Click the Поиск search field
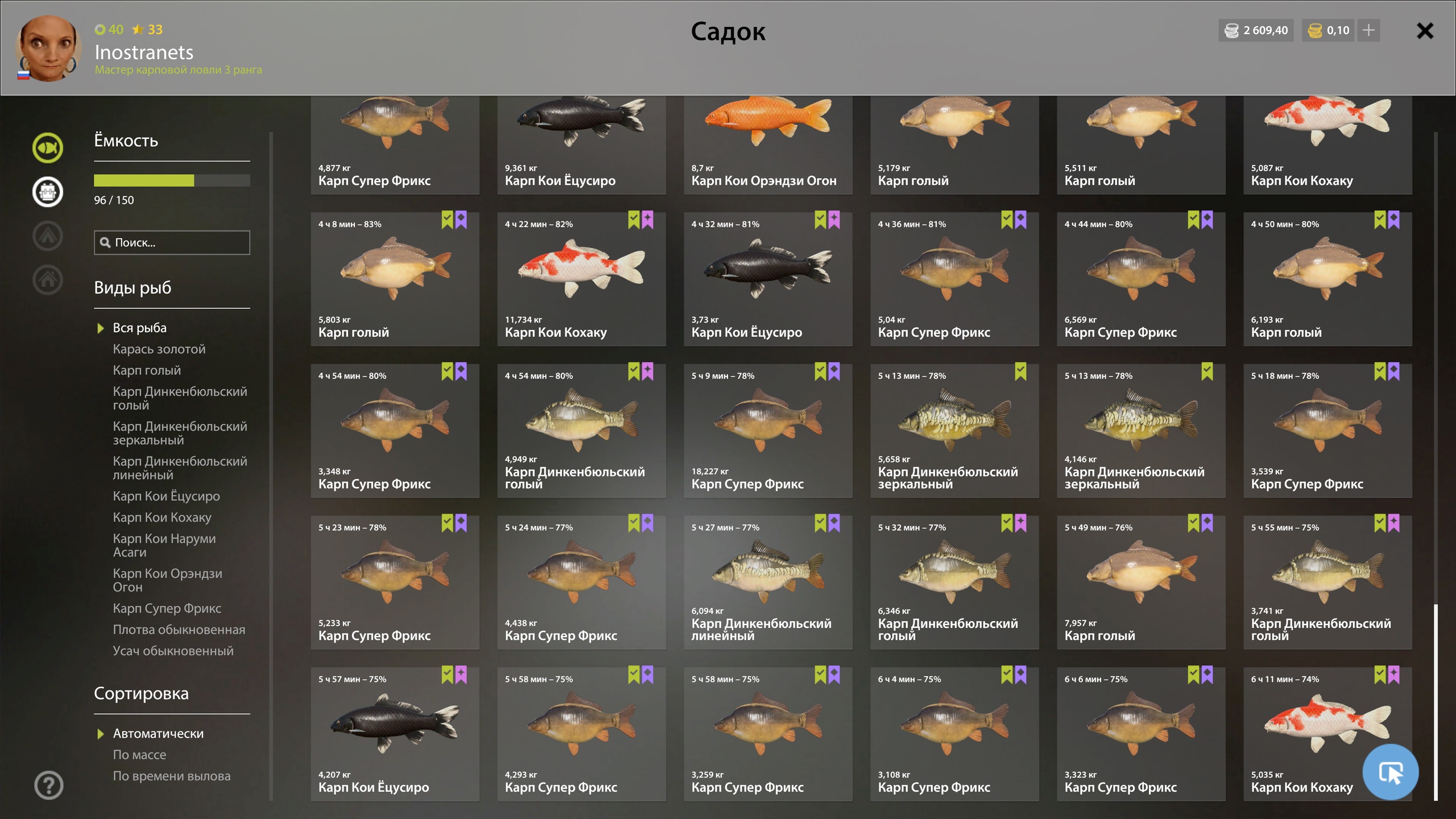Screen dimensions: 1456x819 click(172, 242)
